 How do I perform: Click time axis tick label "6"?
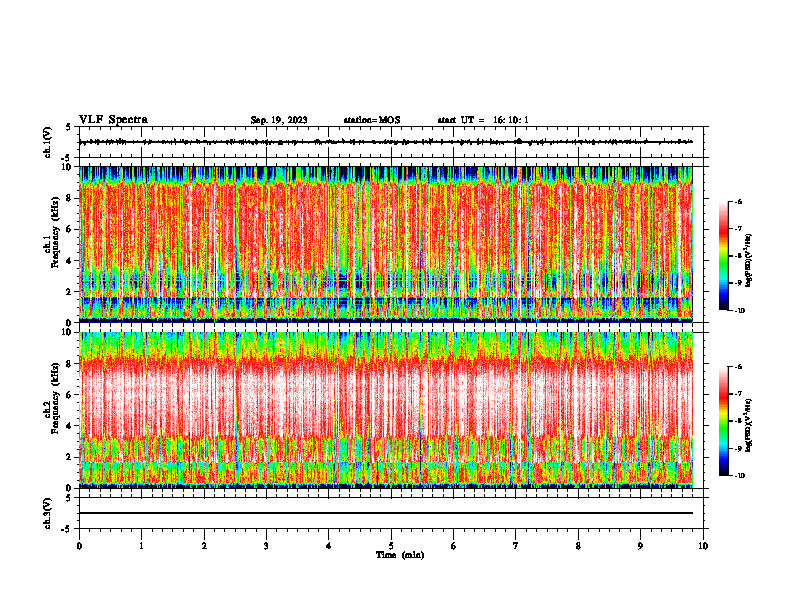coord(454,546)
